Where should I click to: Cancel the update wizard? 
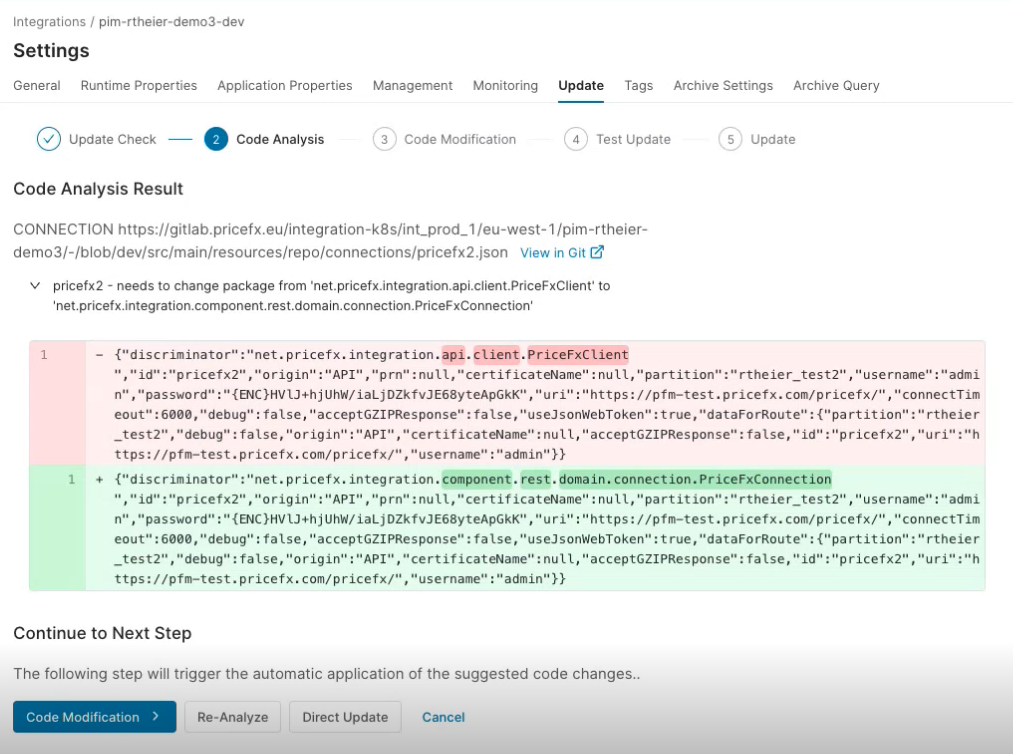(443, 717)
